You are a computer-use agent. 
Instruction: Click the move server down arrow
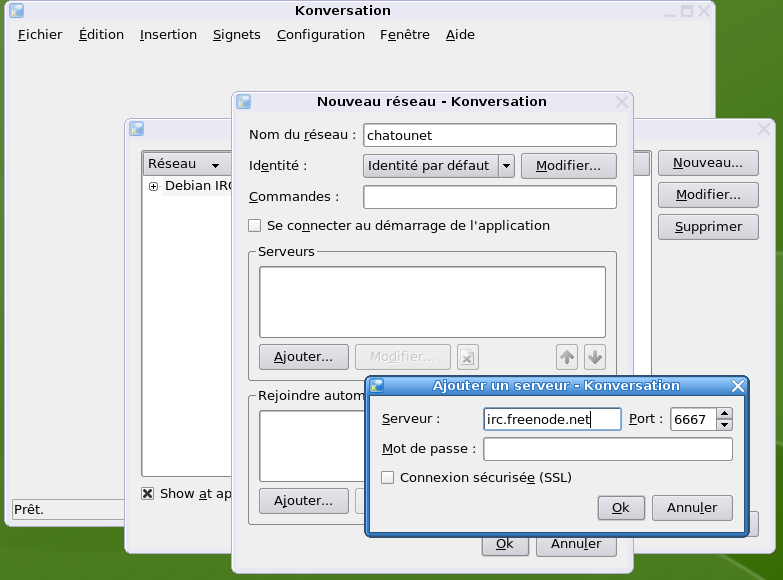coord(595,357)
